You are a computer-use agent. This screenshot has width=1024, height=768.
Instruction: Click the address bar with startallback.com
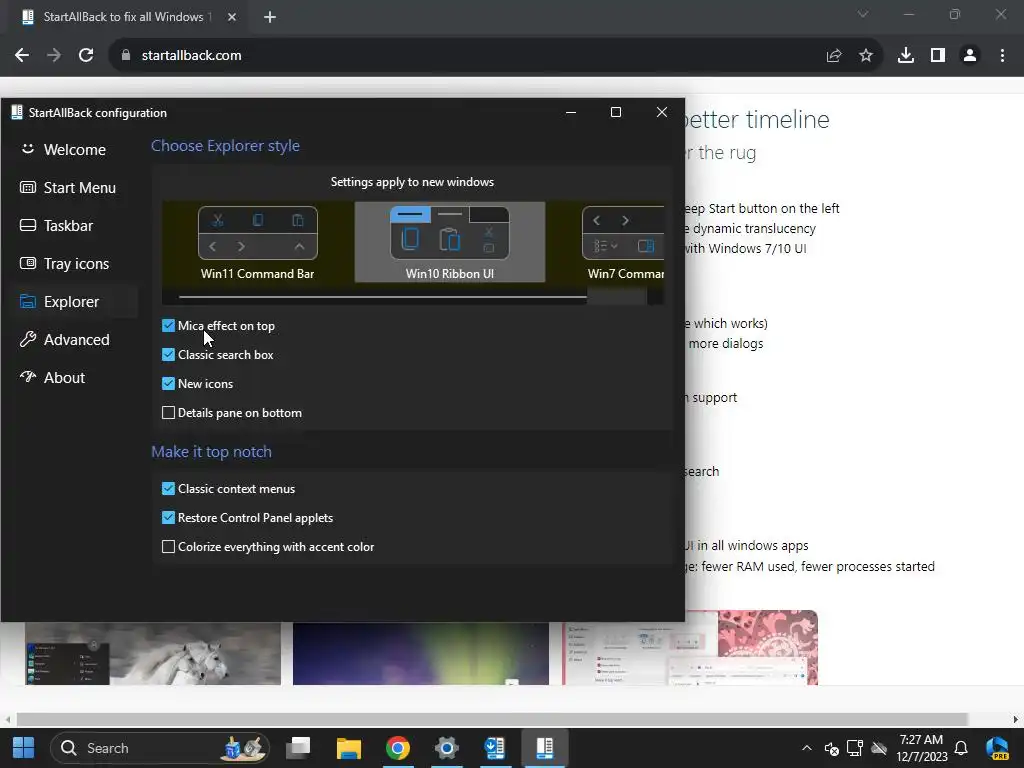tap(457, 56)
